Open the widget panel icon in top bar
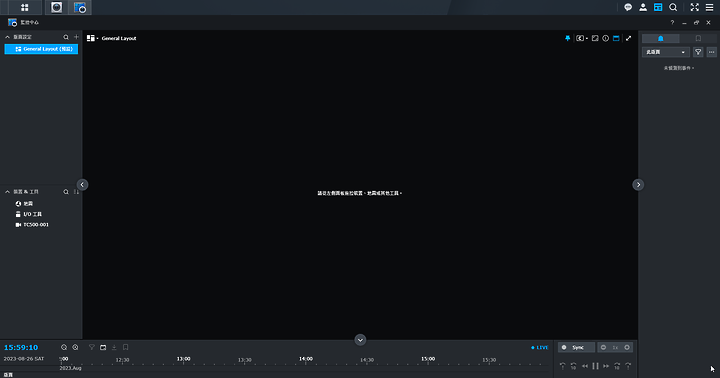This screenshot has height=378, width=720. tap(658, 7)
